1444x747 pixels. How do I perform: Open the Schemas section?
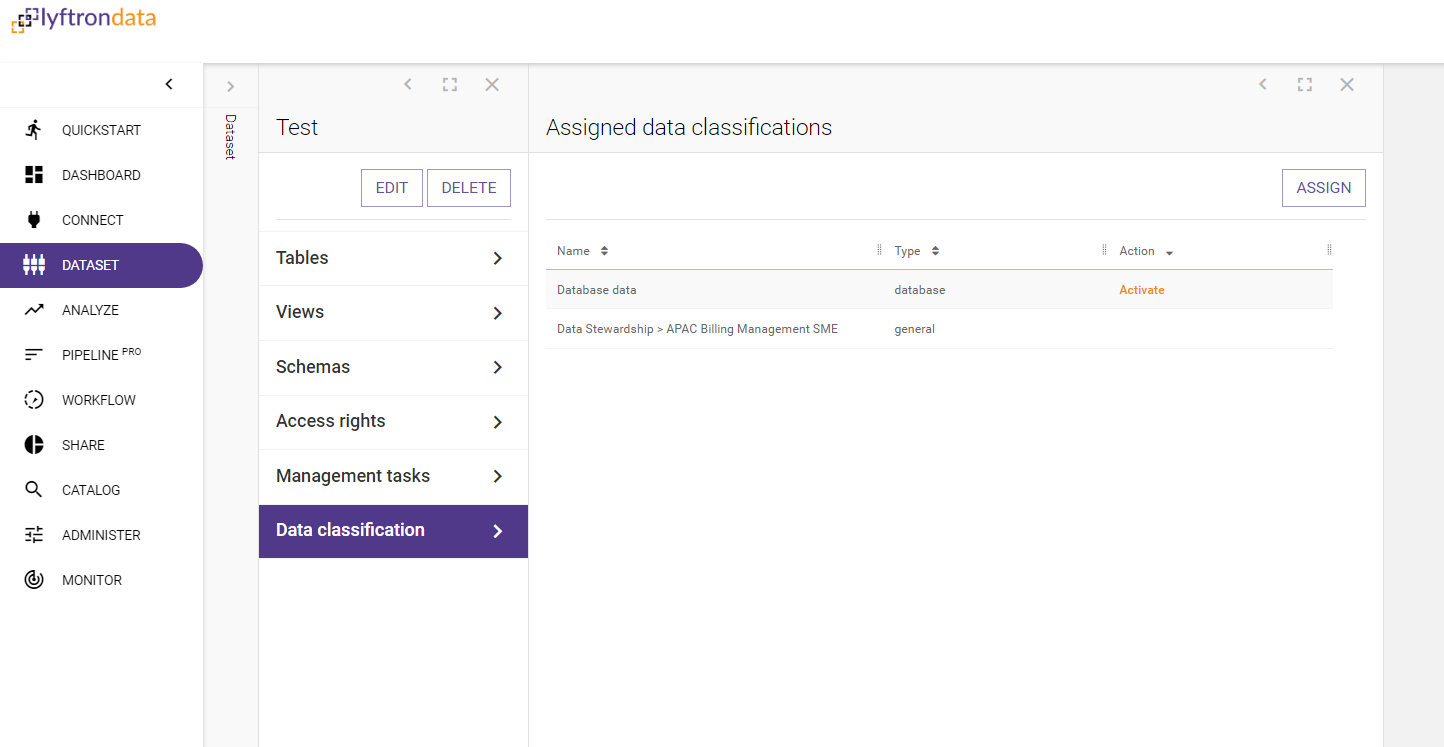coord(393,367)
